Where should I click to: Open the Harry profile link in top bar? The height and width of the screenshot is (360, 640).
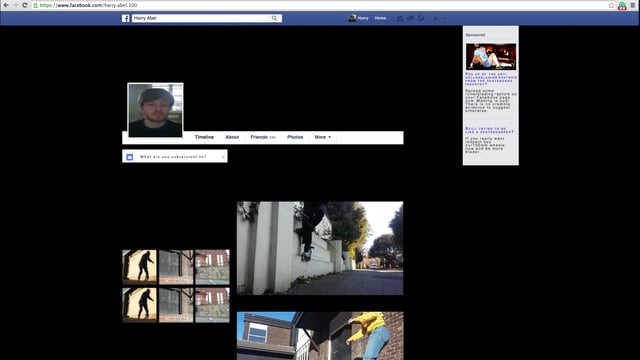(x=363, y=18)
